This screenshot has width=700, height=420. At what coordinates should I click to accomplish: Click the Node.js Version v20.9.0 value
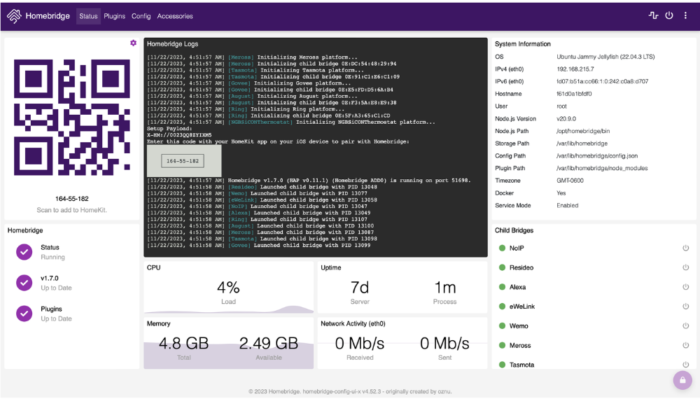point(566,119)
